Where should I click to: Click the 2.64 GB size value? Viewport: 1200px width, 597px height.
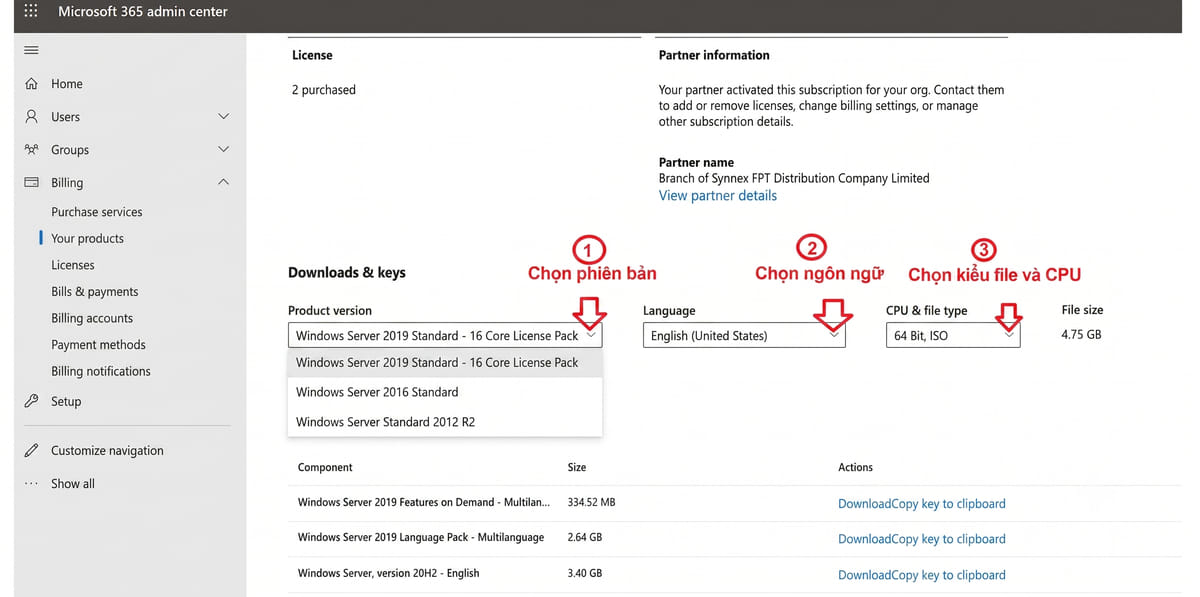tap(585, 537)
